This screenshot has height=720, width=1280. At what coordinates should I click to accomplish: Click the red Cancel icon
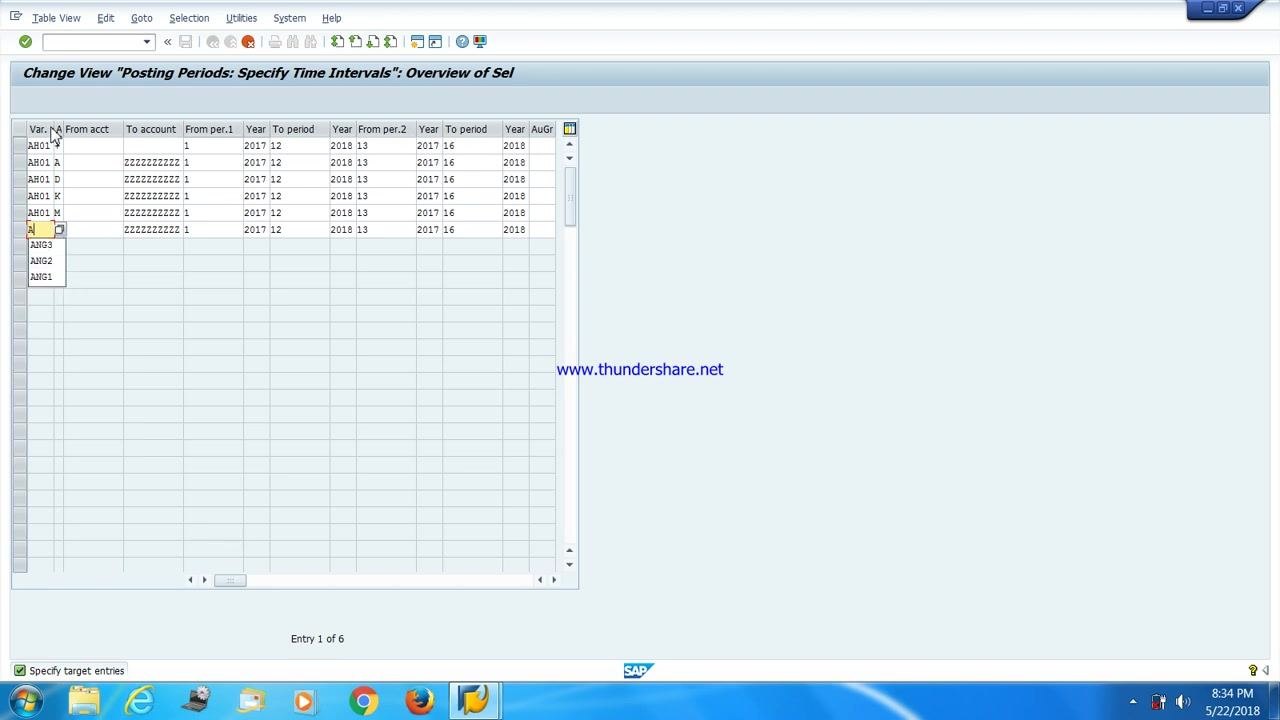point(248,42)
